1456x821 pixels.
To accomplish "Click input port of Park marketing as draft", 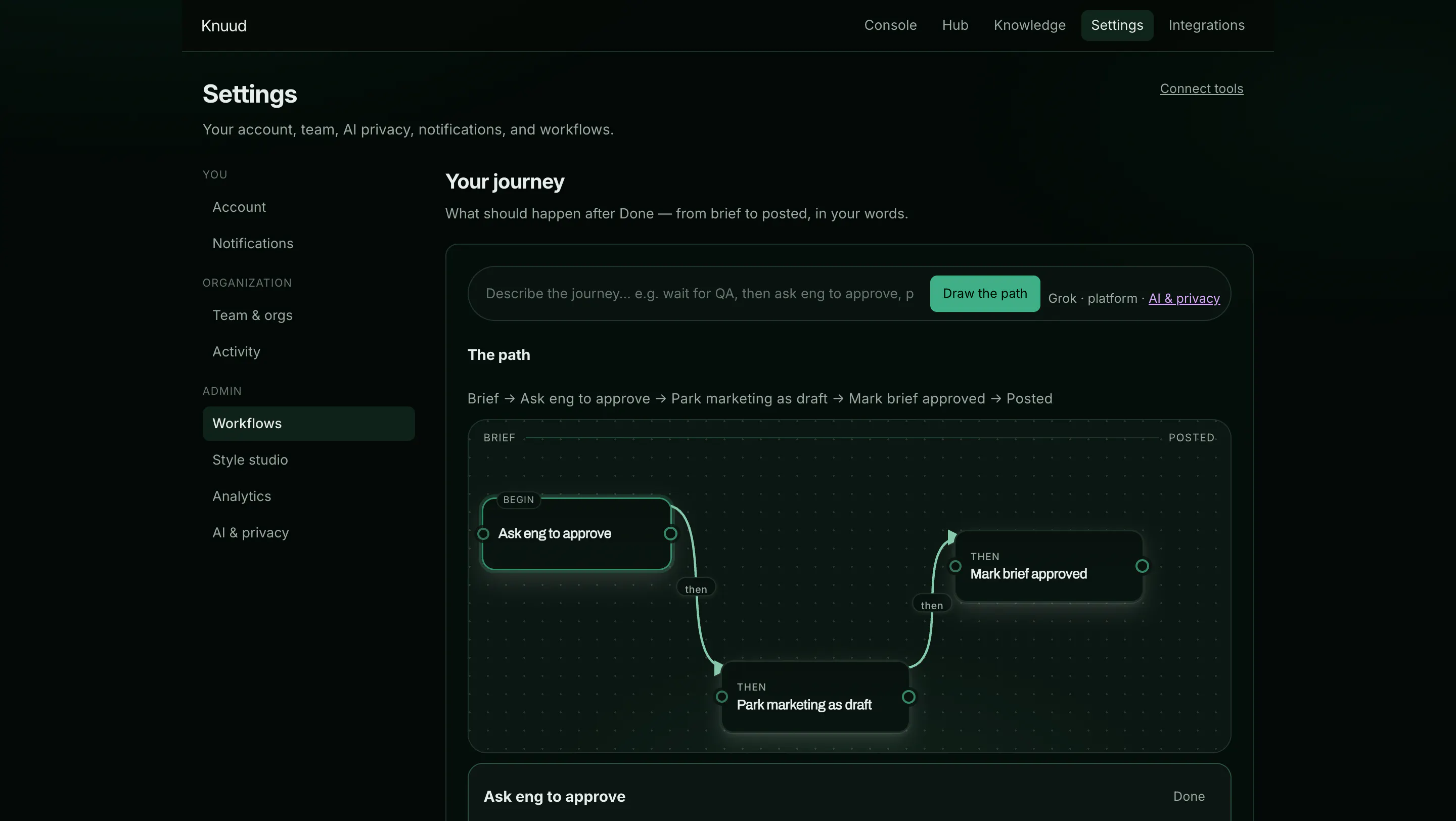I will (x=722, y=697).
